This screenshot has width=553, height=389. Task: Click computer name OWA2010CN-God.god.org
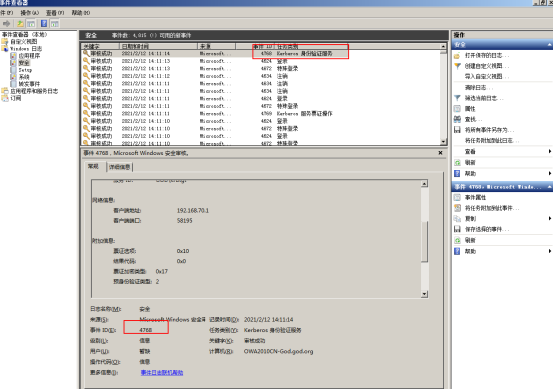(278, 351)
